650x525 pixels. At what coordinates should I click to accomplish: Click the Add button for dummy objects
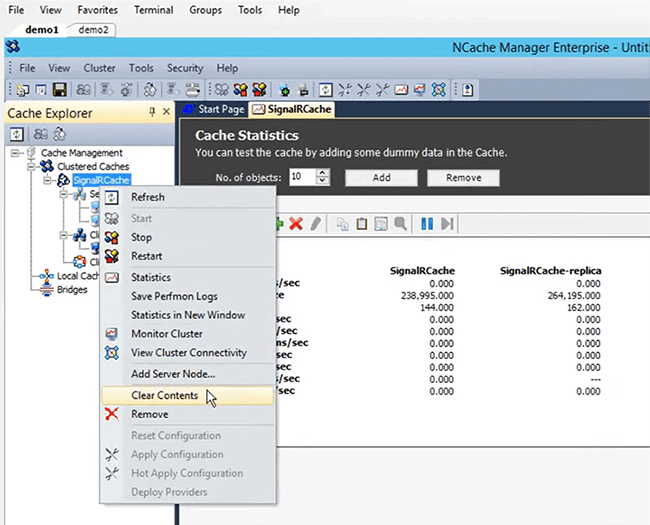[381, 178]
